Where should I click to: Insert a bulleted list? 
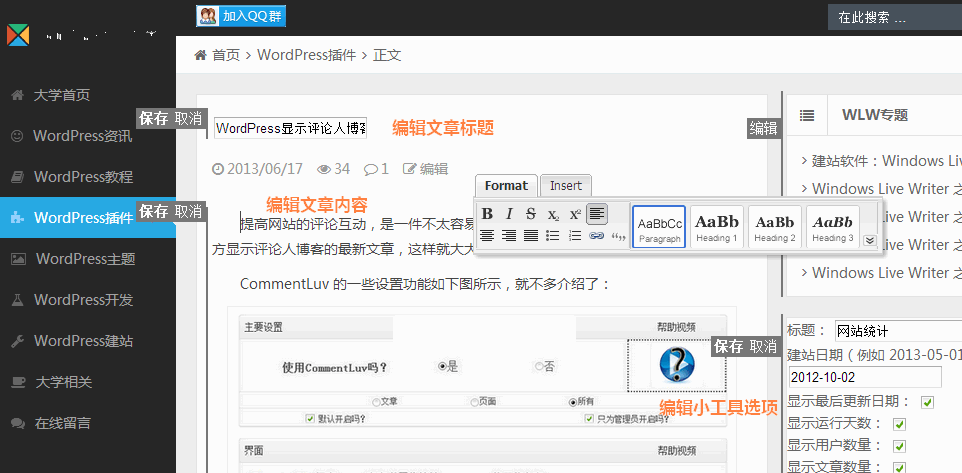coord(553,236)
